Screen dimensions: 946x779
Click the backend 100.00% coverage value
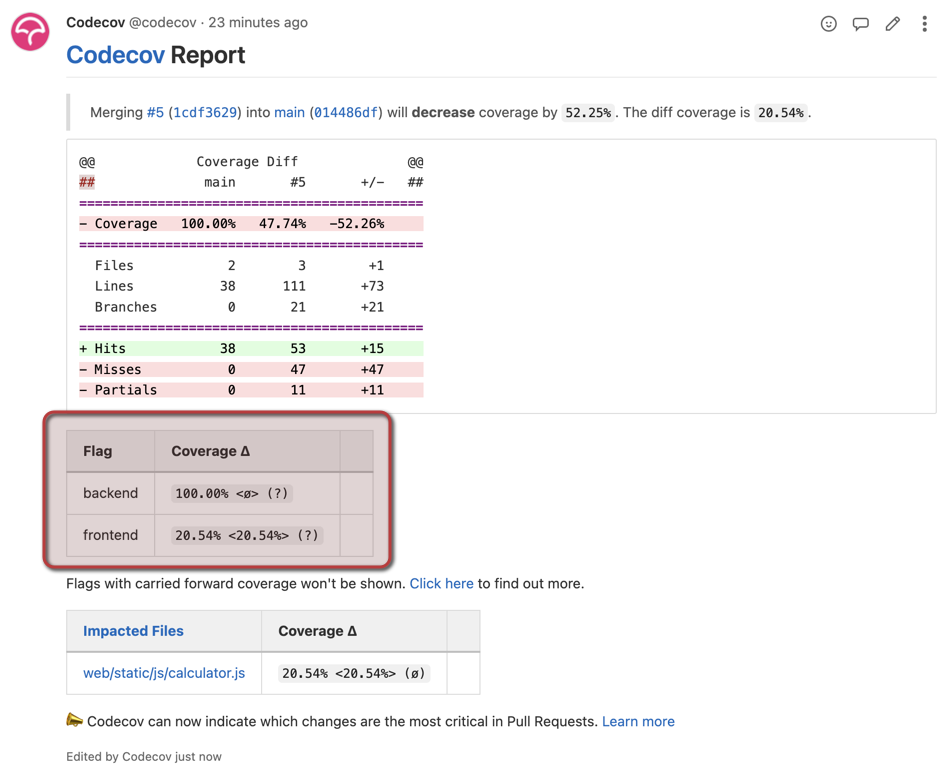coord(232,494)
